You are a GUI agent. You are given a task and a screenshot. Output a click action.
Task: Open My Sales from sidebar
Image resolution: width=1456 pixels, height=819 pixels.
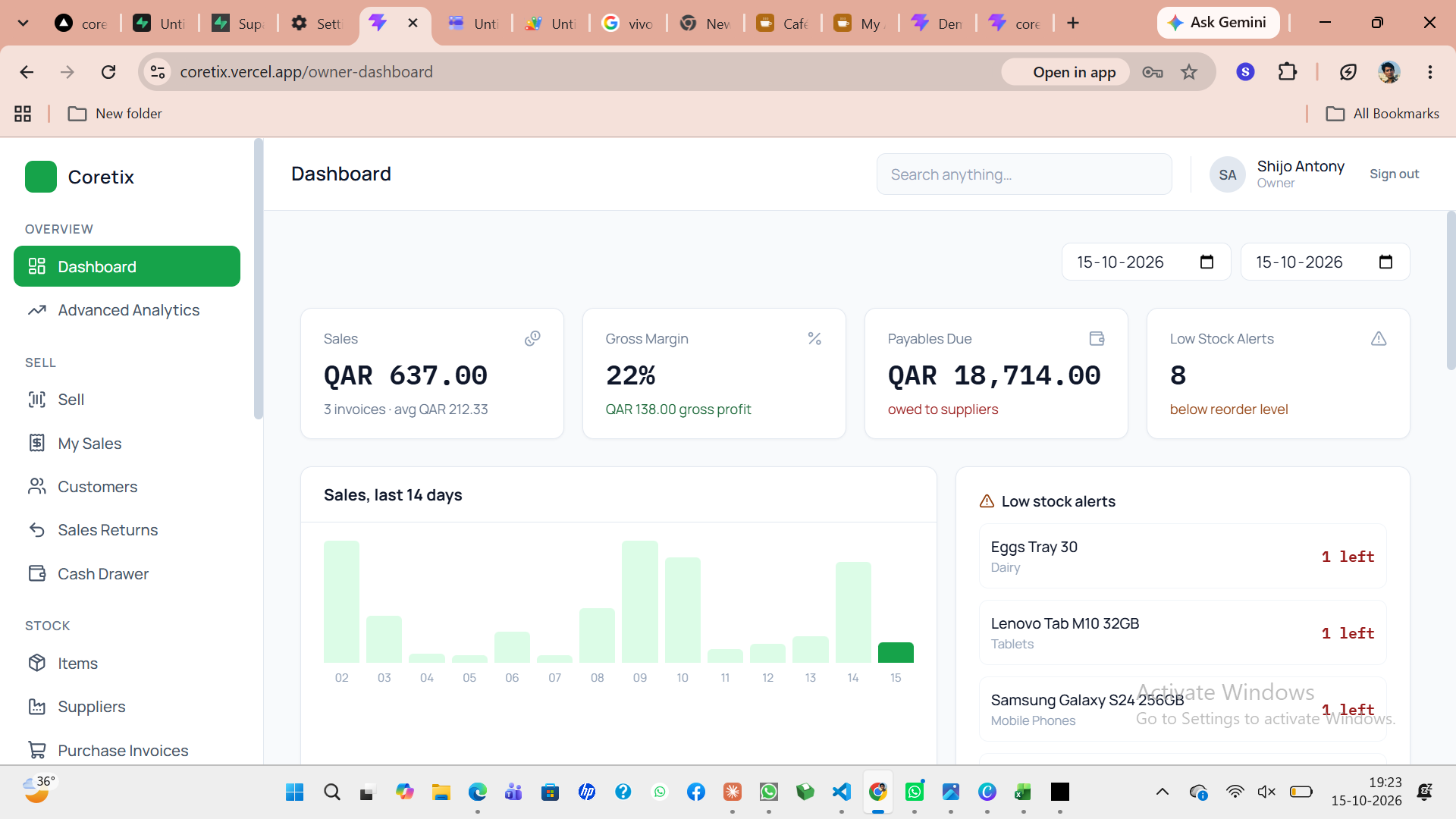click(127, 443)
